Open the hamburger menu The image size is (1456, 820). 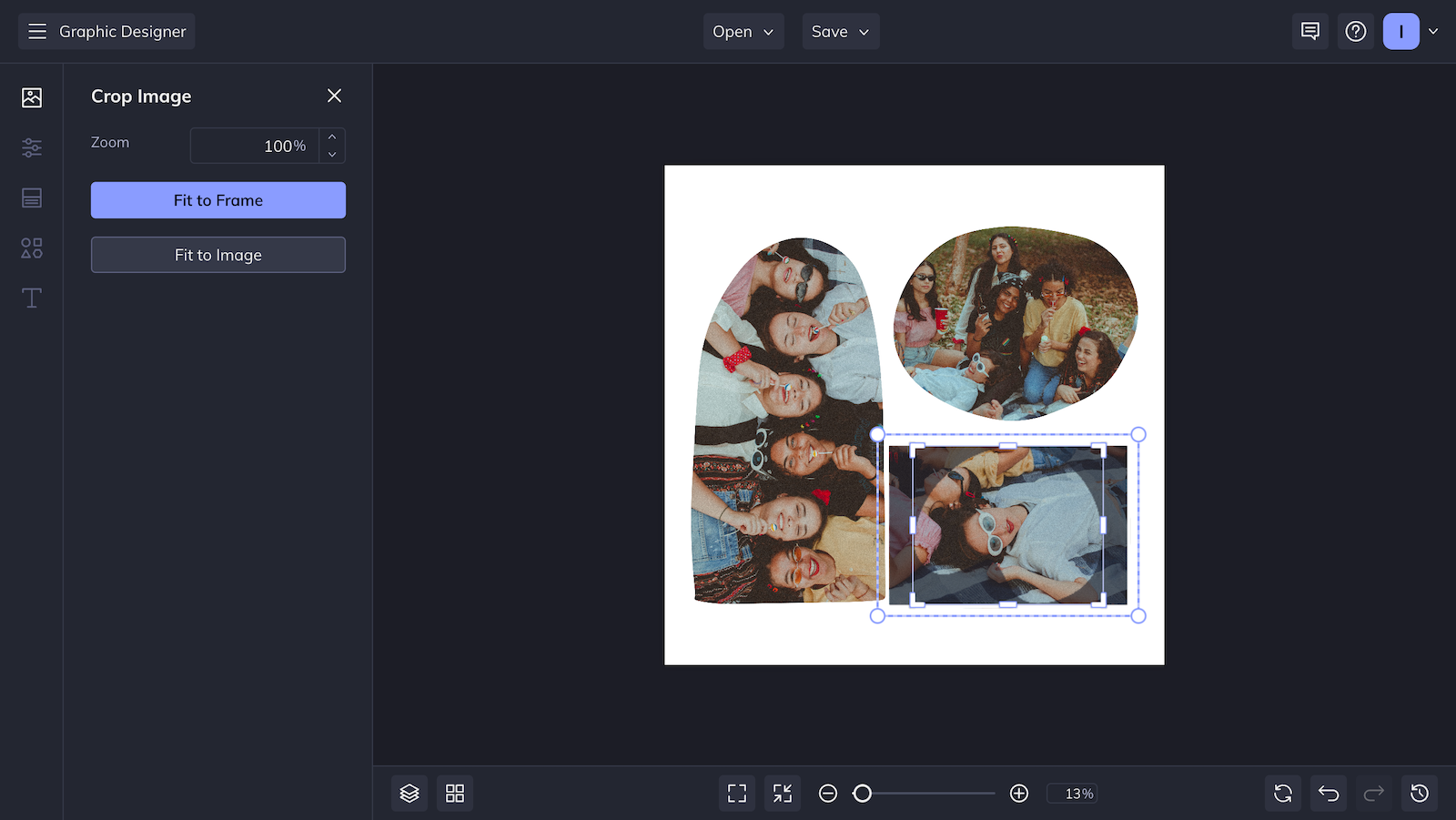(37, 30)
